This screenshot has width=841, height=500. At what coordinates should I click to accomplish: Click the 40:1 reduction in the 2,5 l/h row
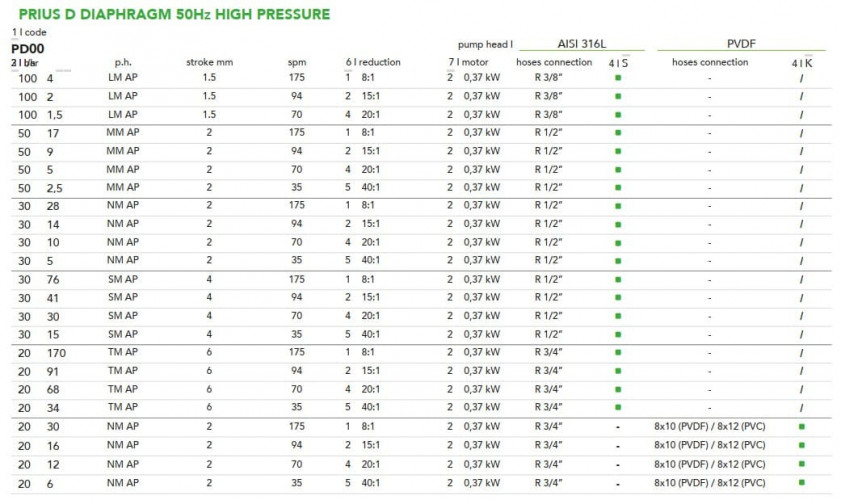370,187
